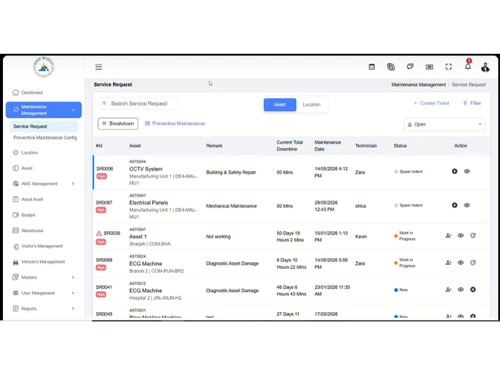The width and height of the screenshot is (500, 375).
Task: Click refresh icon on ECG Machine SR0068 row
Action: coord(473,263)
